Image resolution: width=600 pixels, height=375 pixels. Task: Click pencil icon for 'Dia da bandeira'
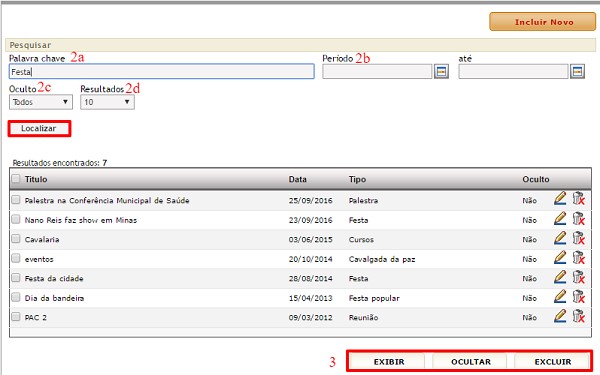[x=560, y=296]
